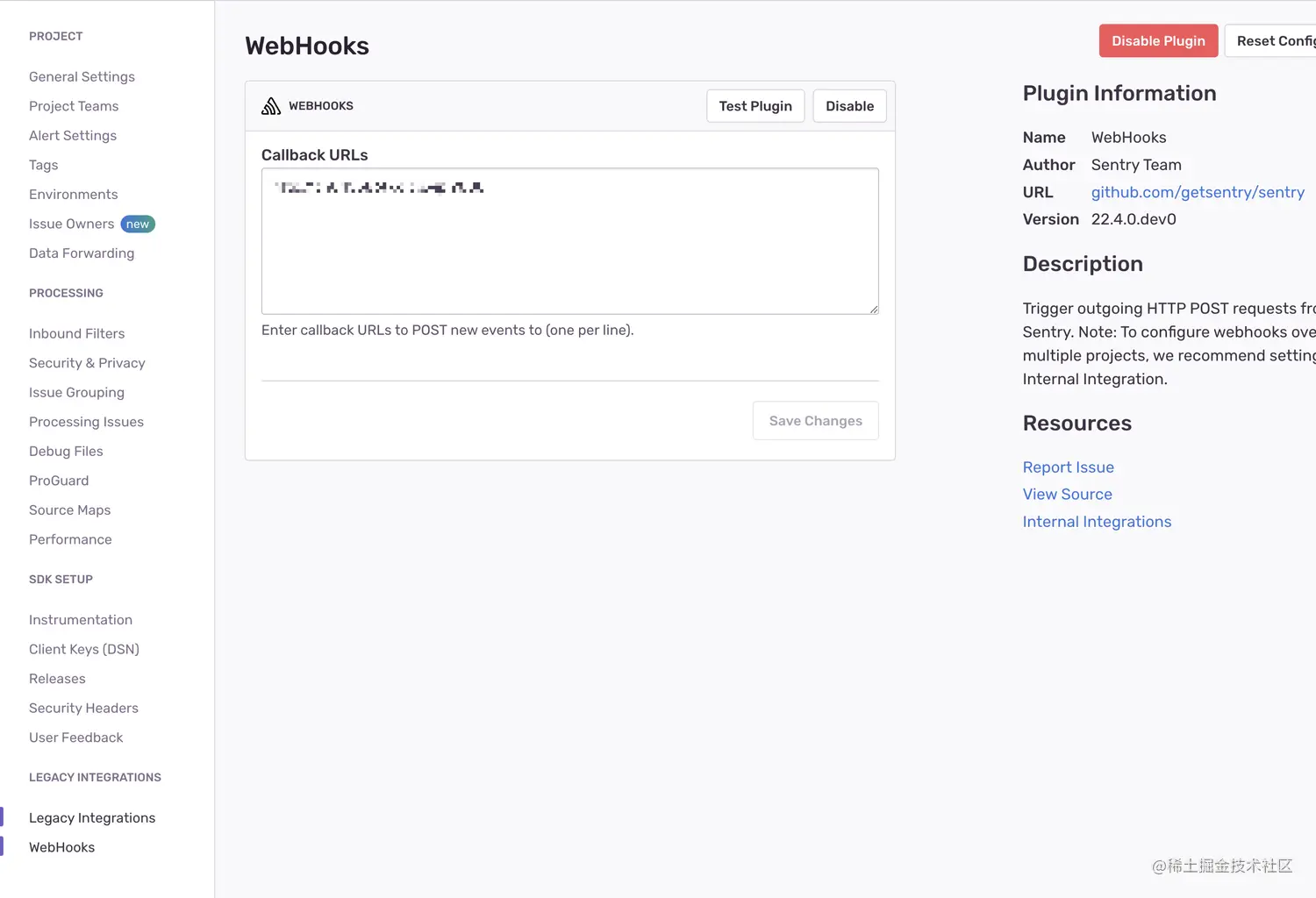Open Data Forwarding settings
1316x898 pixels.
point(82,253)
